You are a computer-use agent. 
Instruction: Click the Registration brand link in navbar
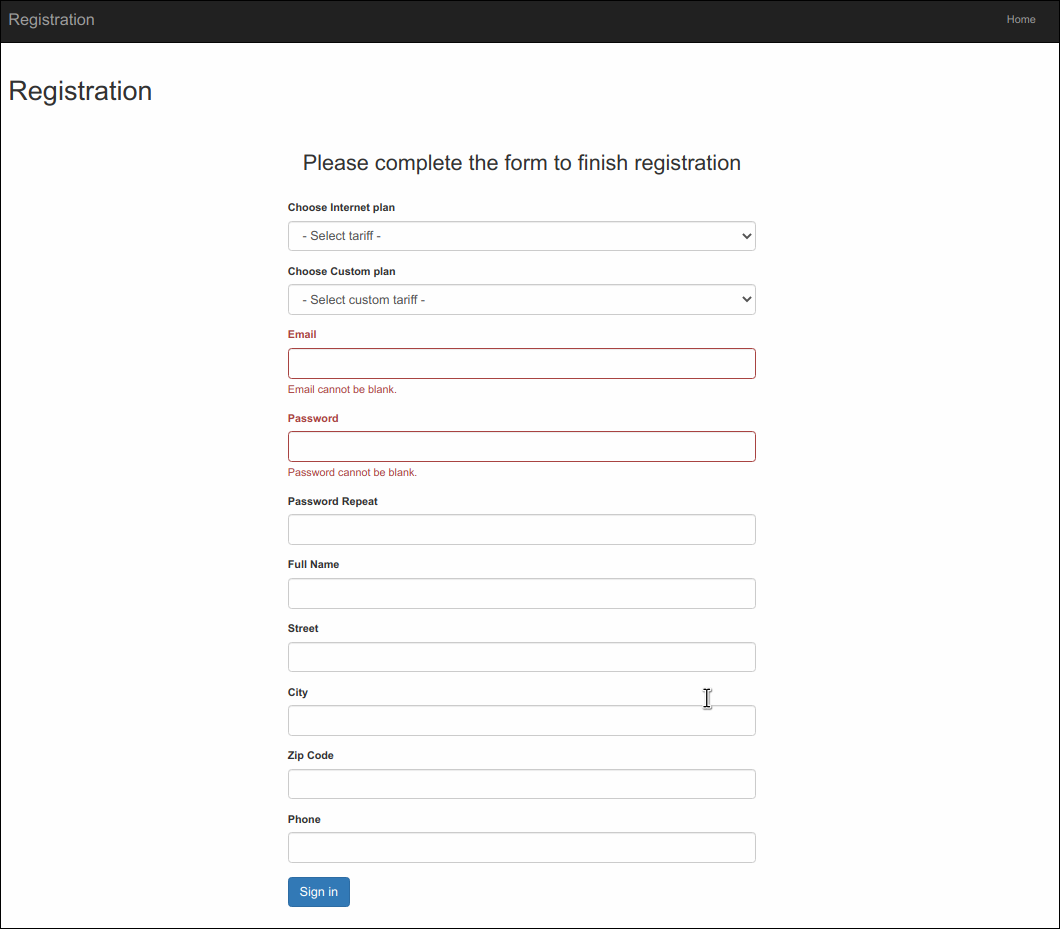click(x=52, y=20)
